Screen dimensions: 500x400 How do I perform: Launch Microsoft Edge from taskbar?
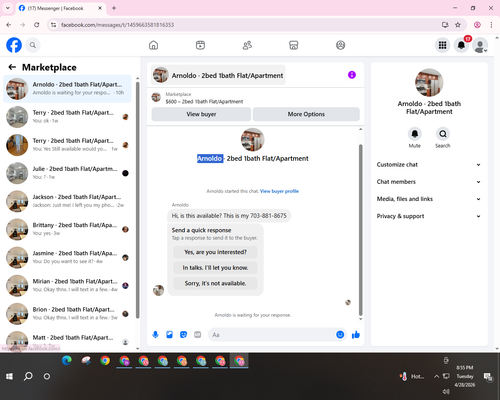pyautogui.click(x=67, y=361)
